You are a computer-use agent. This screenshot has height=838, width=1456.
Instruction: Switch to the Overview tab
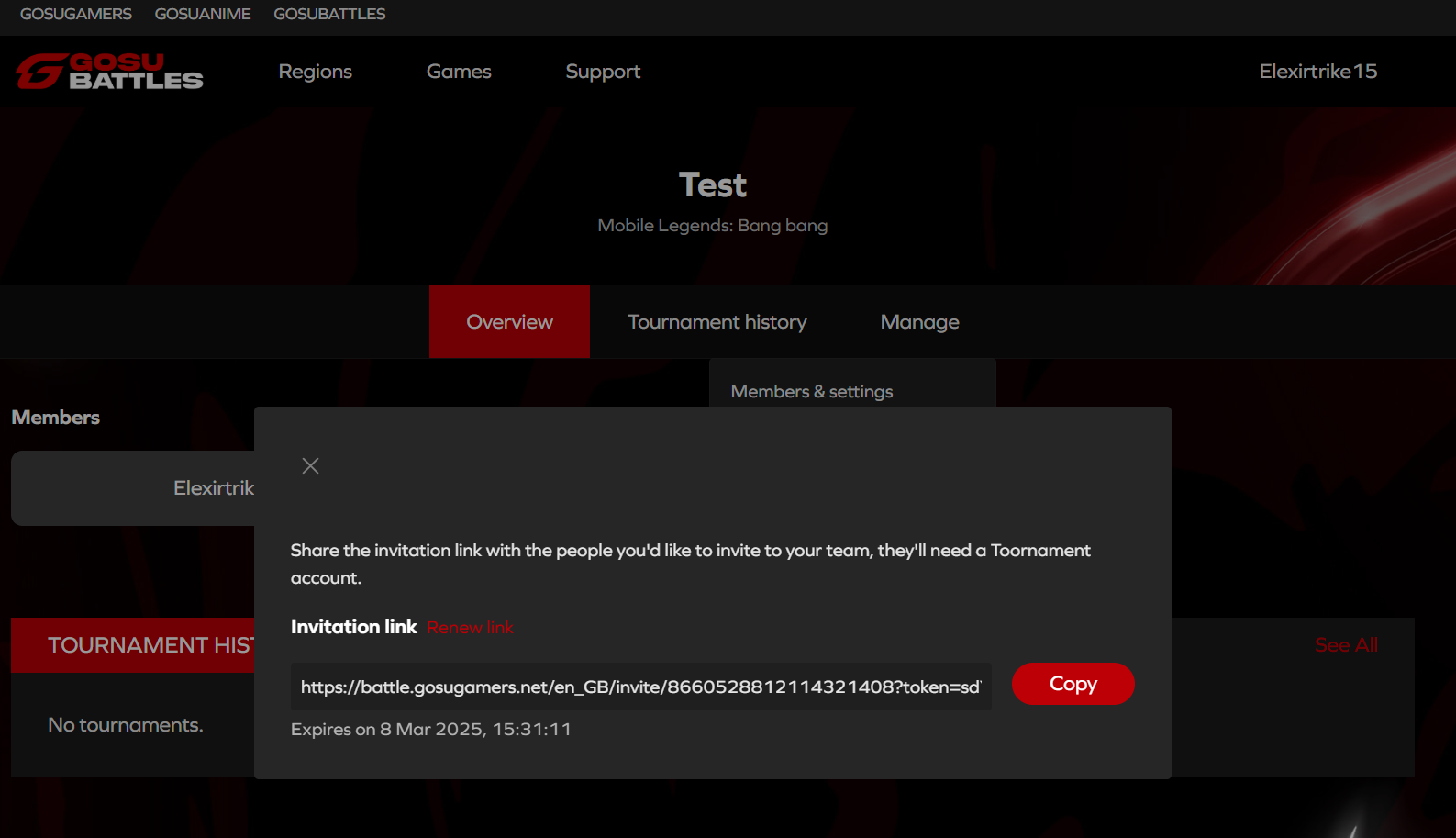pos(509,322)
